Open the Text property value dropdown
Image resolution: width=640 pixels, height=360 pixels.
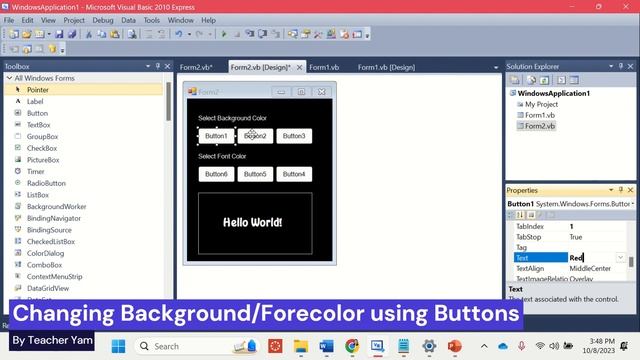click(x=620, y=258)
